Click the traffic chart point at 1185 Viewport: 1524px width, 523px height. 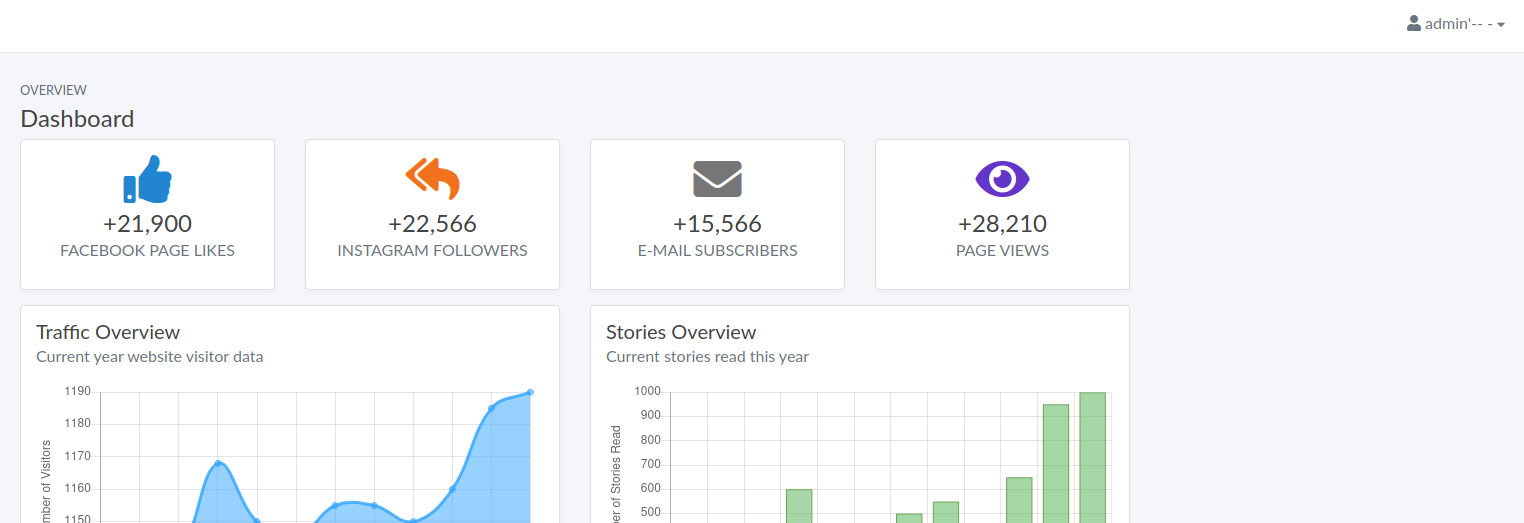(491, 408)
